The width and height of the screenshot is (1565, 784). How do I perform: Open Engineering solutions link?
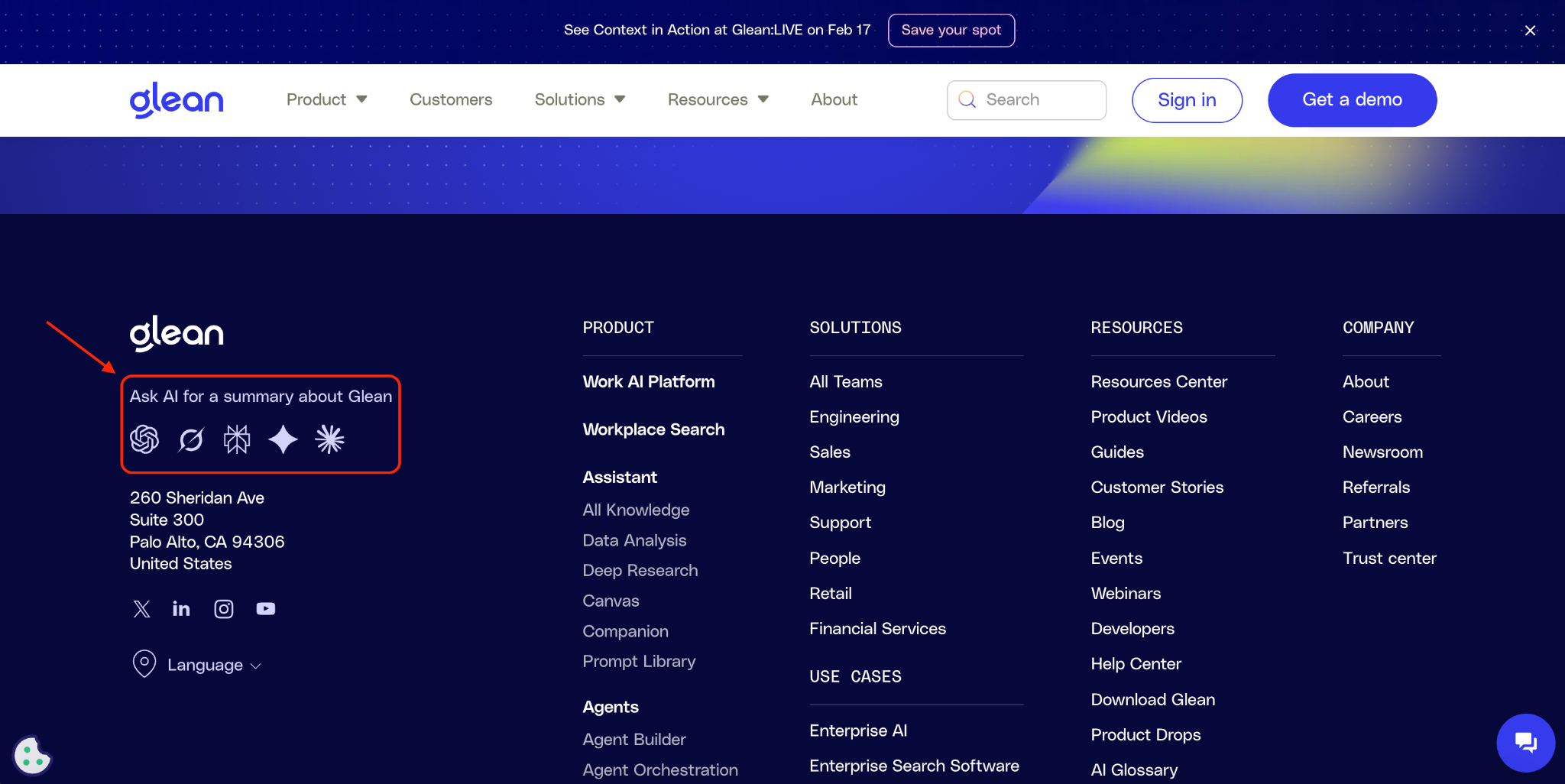click(x=854, y=416)
